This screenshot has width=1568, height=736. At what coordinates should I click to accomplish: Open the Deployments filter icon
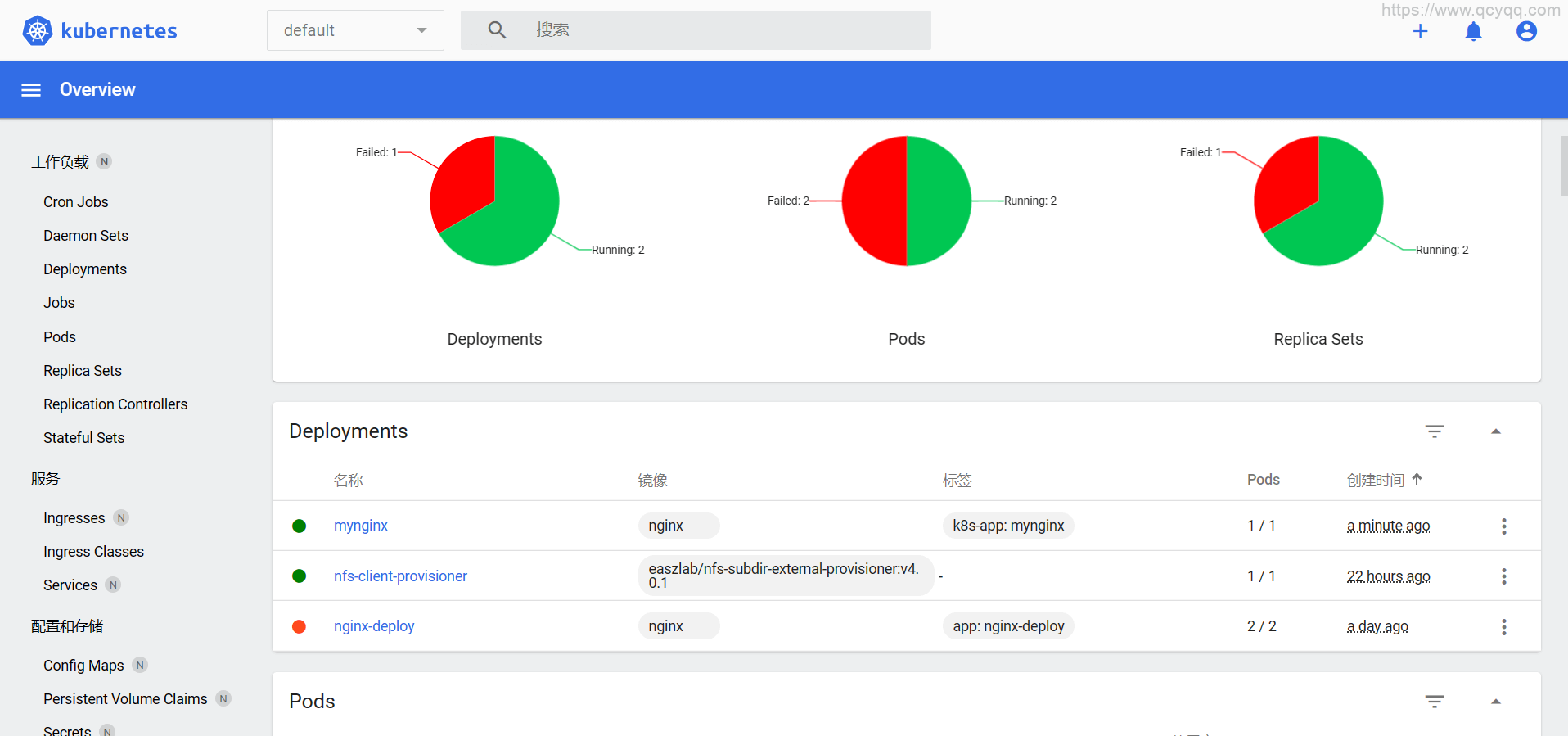coord(1434,431)
